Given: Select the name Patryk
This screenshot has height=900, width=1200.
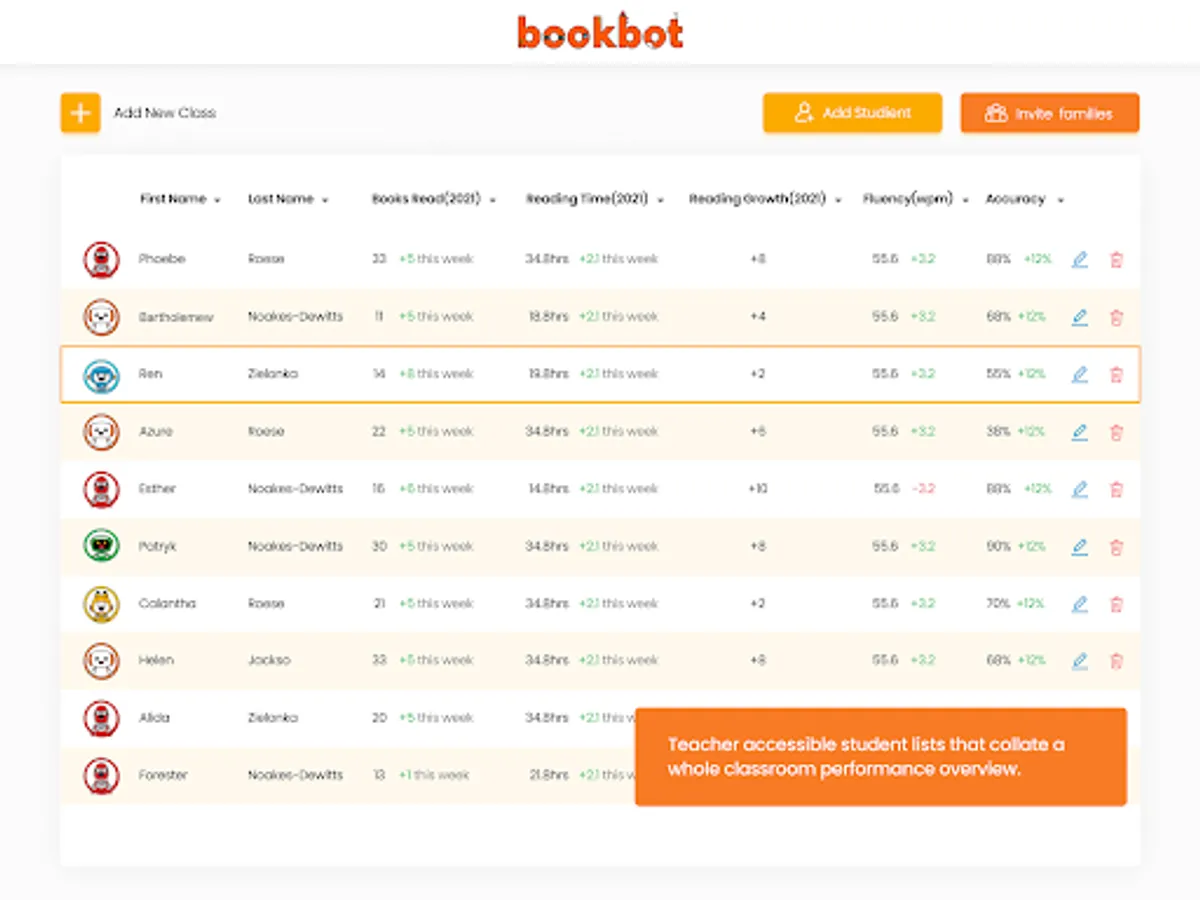Looking at the screenshot, I should 158,547.
